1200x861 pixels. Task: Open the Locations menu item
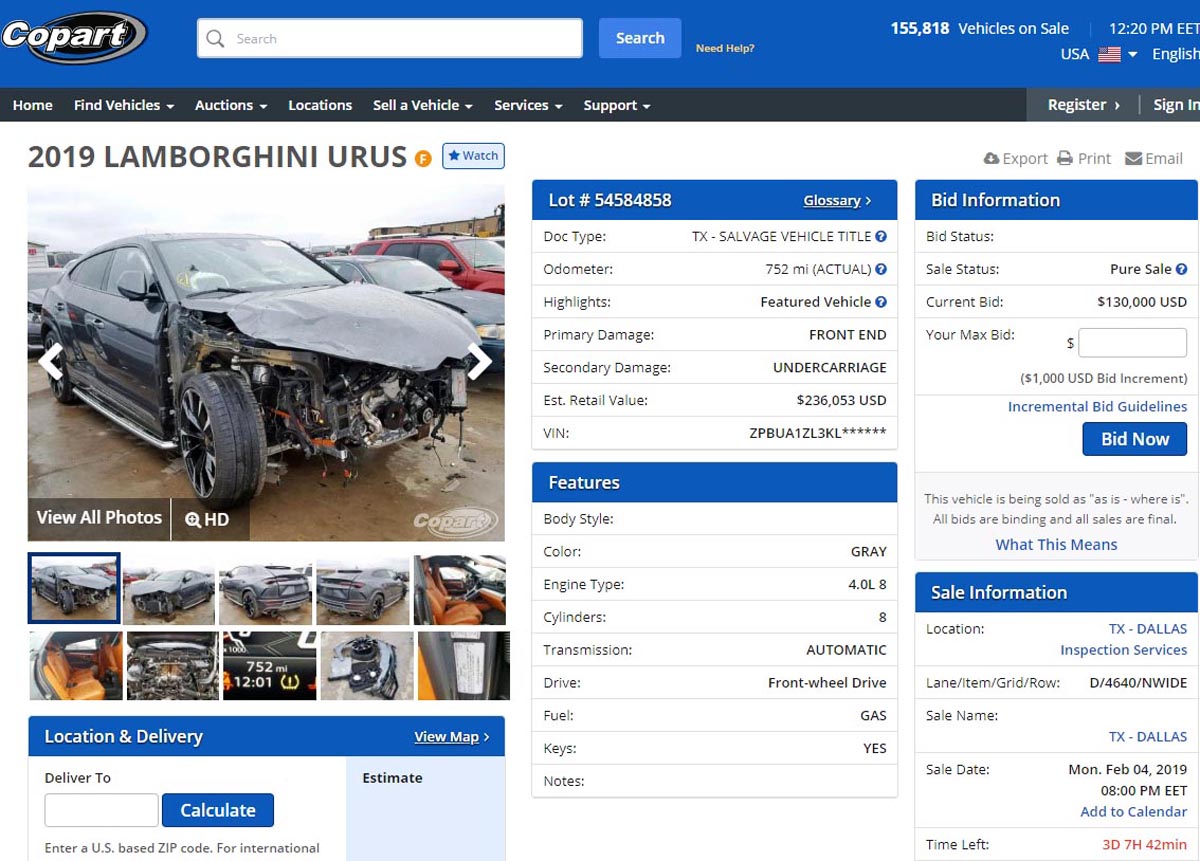coord(320,105)
